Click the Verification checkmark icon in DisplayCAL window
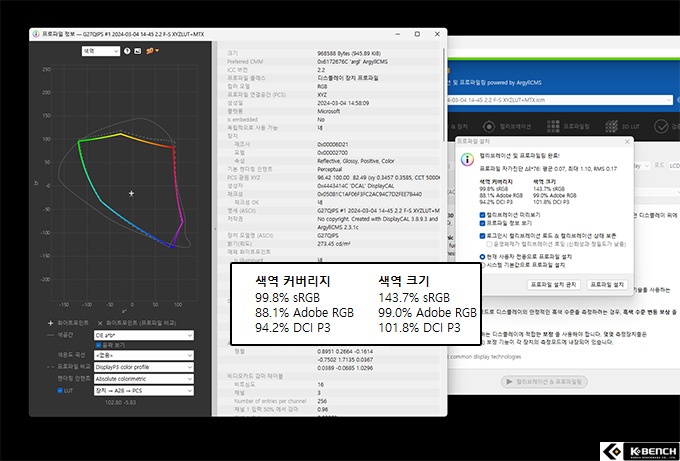This screenshot has width=680, height=461. pyautogui.click(x=661, y=127)
